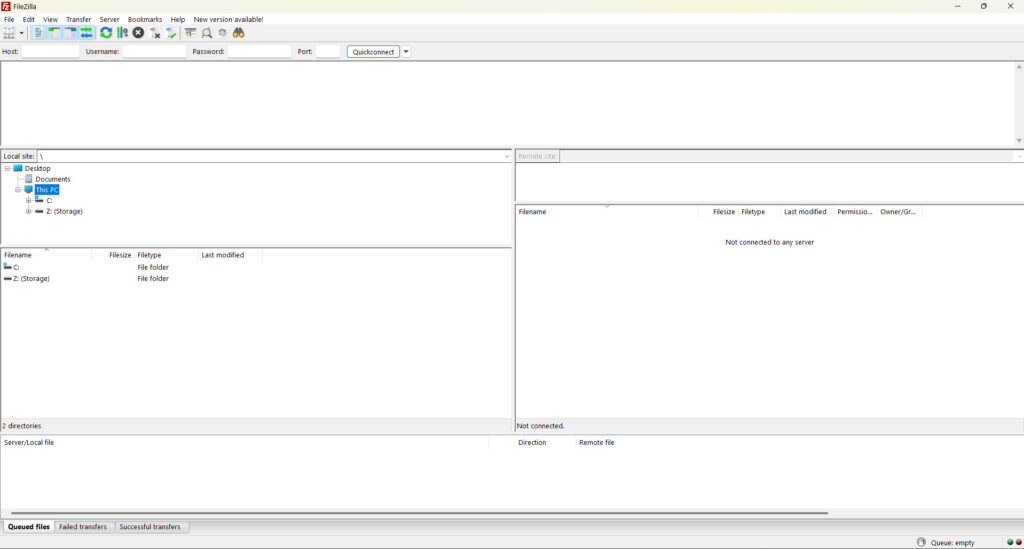Focus the Password input field
Screen dimensions: 1024x549
pos(259,52)
